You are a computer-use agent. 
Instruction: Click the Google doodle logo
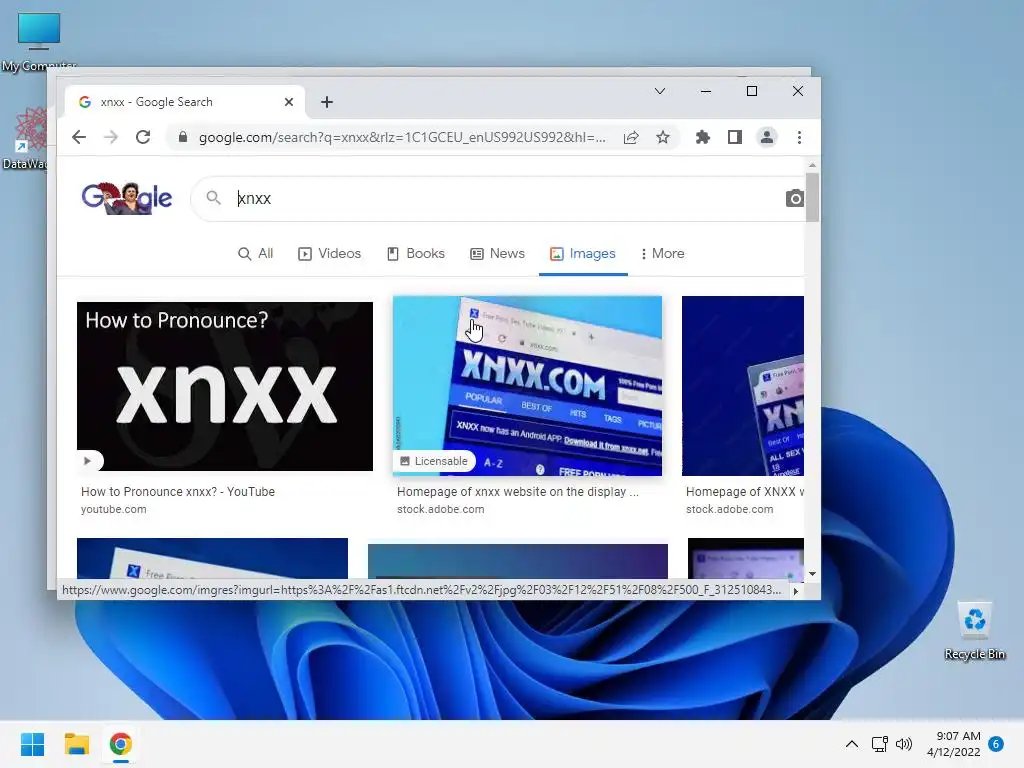point(127,197)
